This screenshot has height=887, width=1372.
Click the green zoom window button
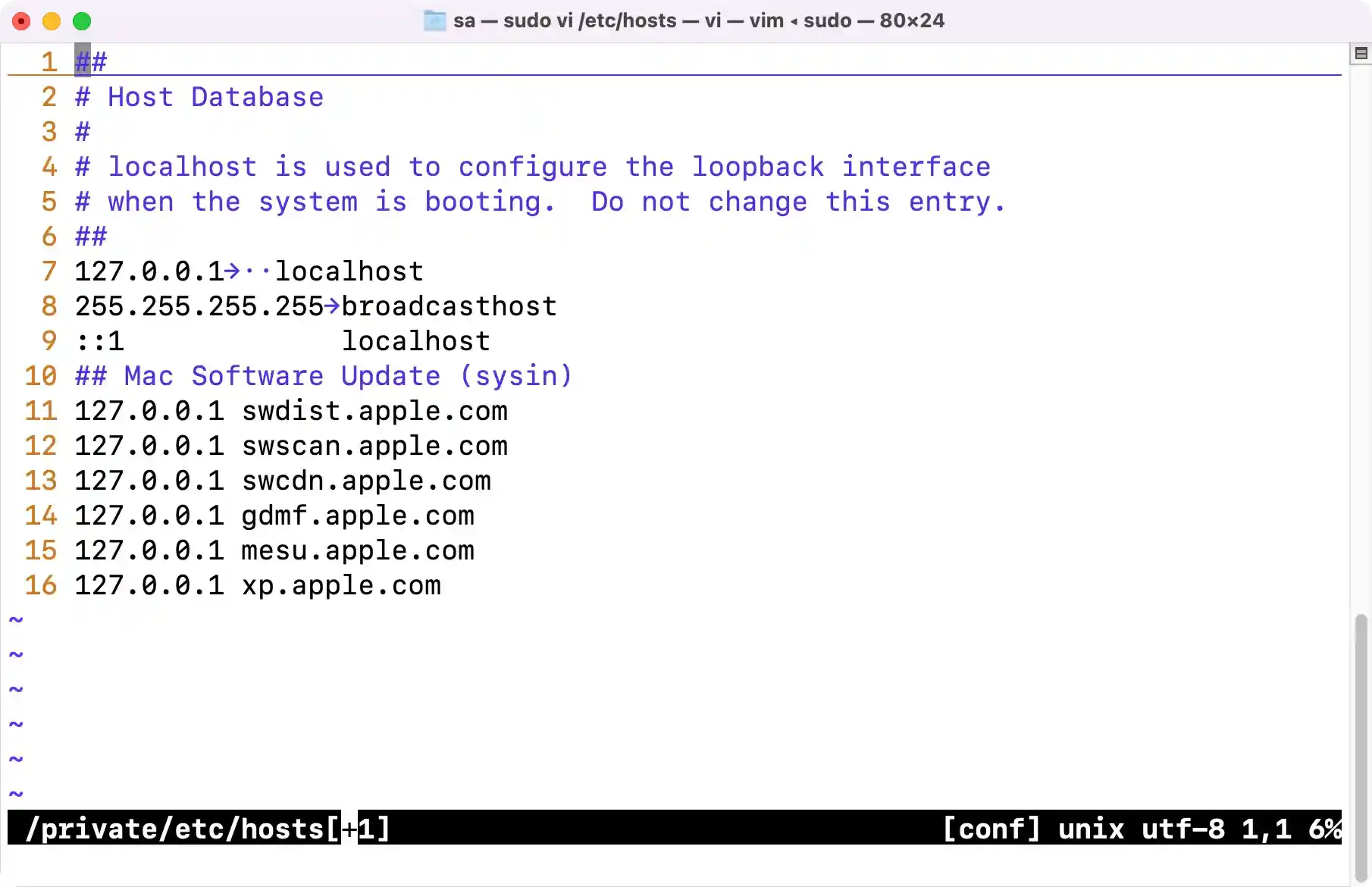pyautogui.click(x=82, y=21)
